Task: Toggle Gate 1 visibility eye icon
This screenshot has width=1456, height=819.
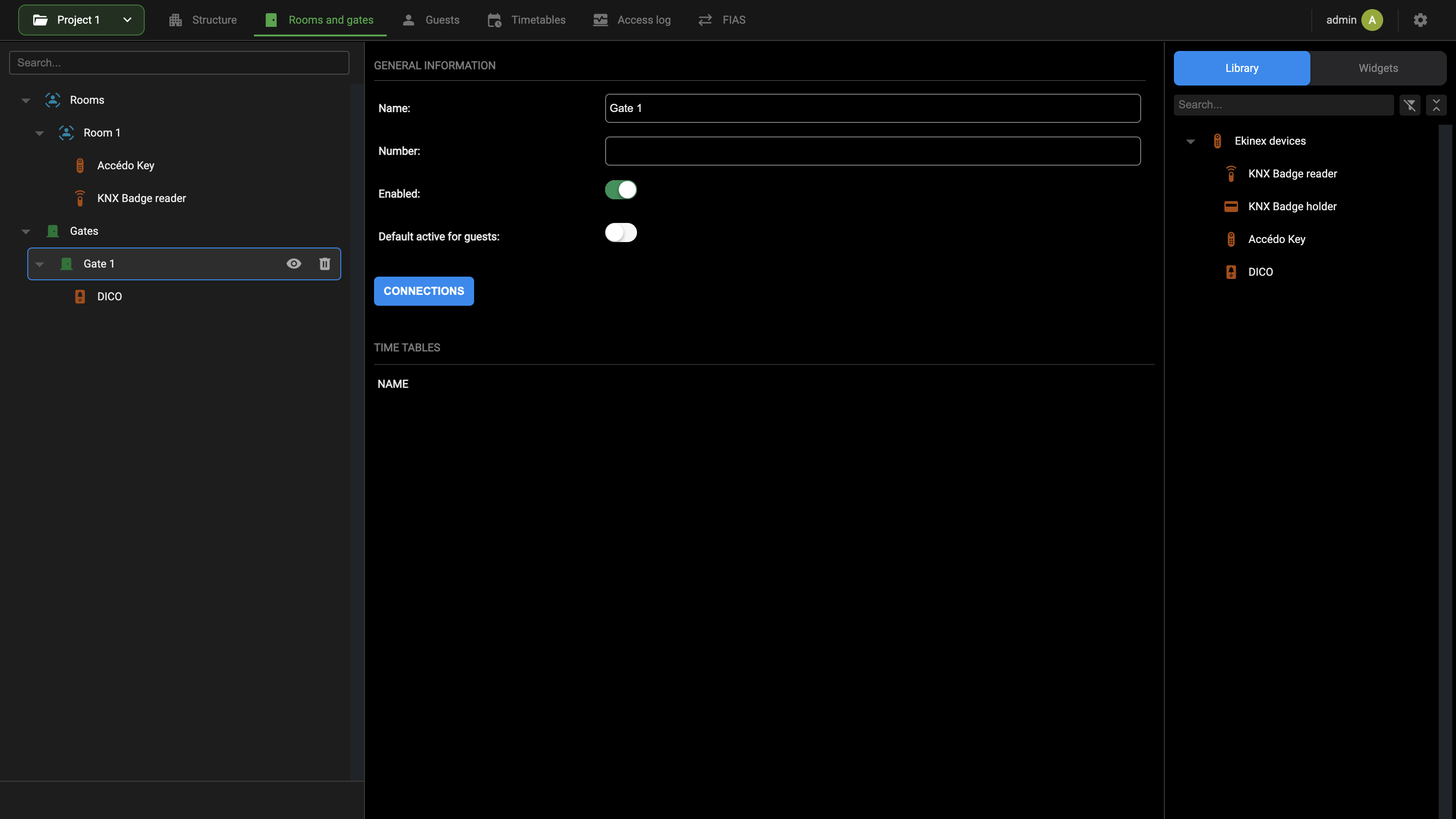Action: (293, 263)
